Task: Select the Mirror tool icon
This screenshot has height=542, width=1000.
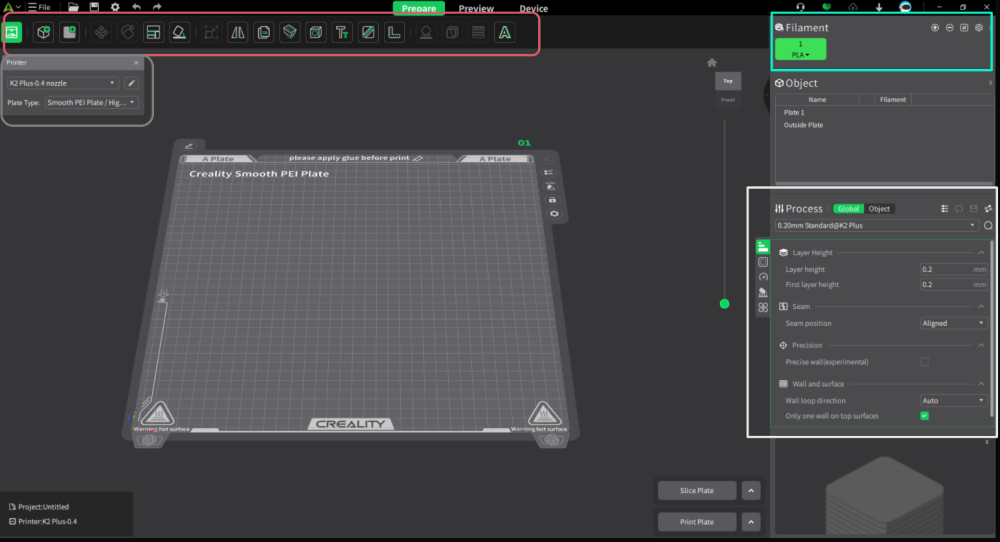Action: (x=237, y=33)
